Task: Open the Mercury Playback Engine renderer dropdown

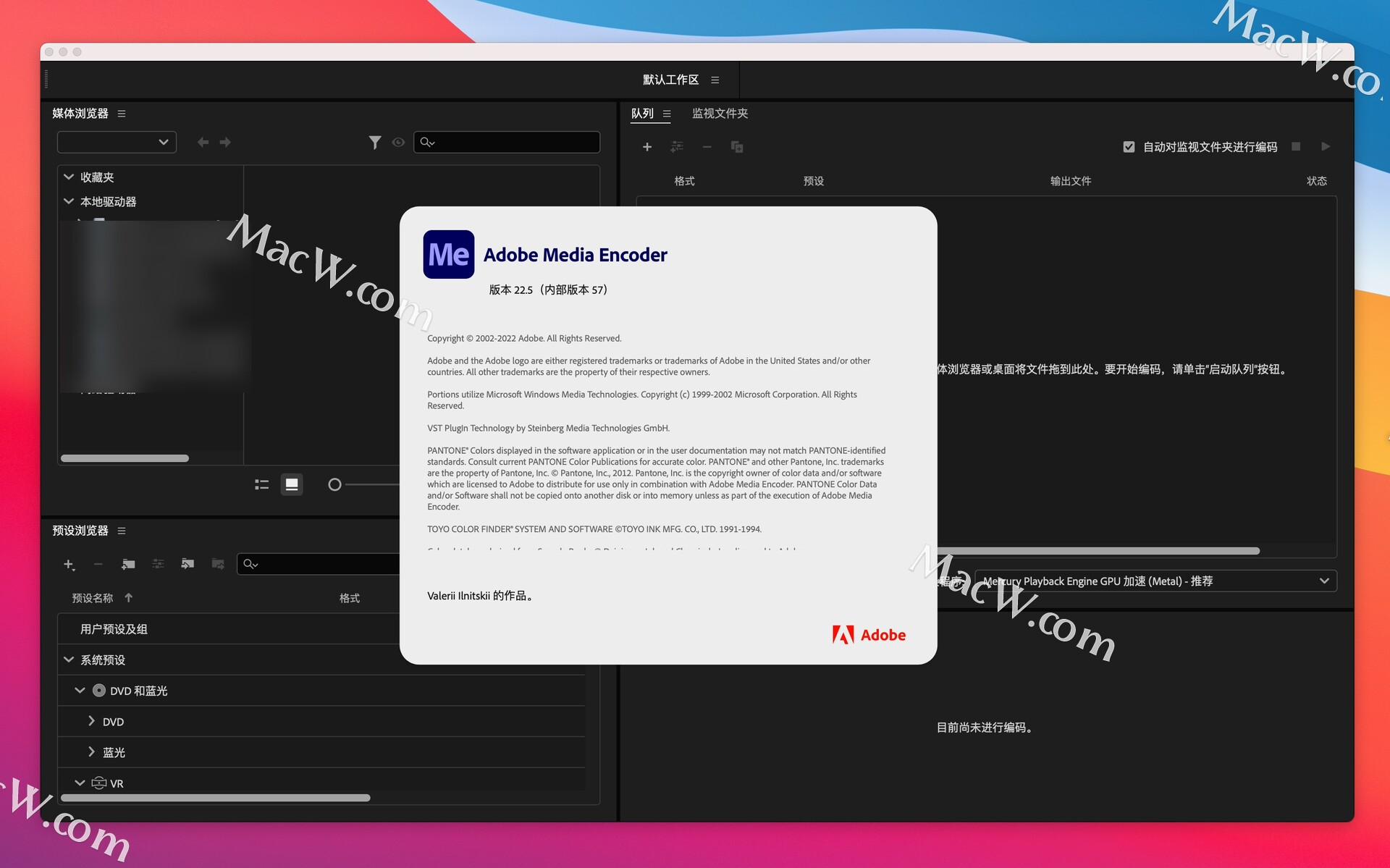Action: coord(1155,581)
